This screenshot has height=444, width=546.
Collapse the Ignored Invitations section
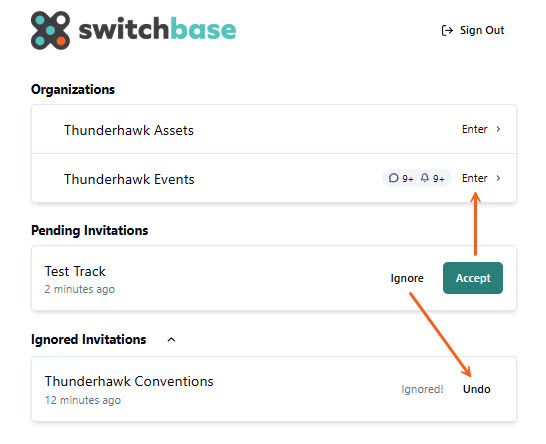171,340
